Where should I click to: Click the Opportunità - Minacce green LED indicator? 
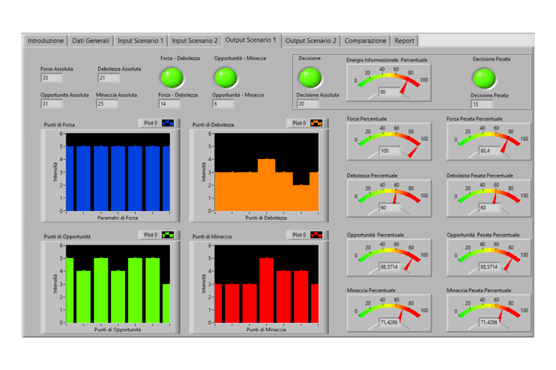tap(226, 78)
